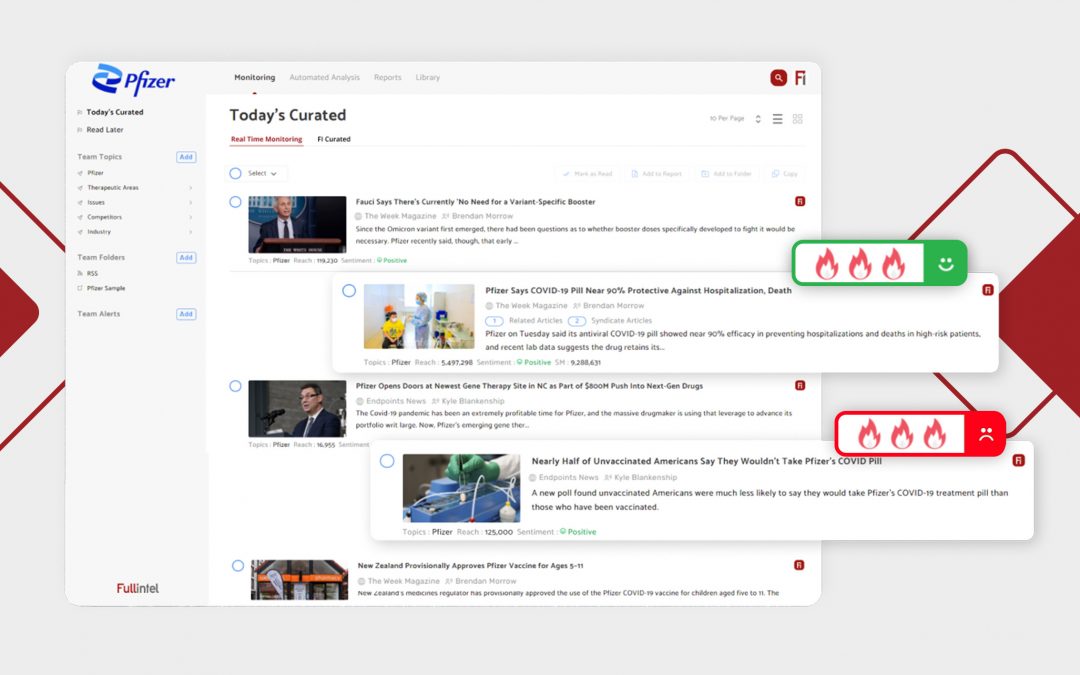Click the Fullintel logo in sidebar
The image size is (1080, 675).
[x=137, y=588]
